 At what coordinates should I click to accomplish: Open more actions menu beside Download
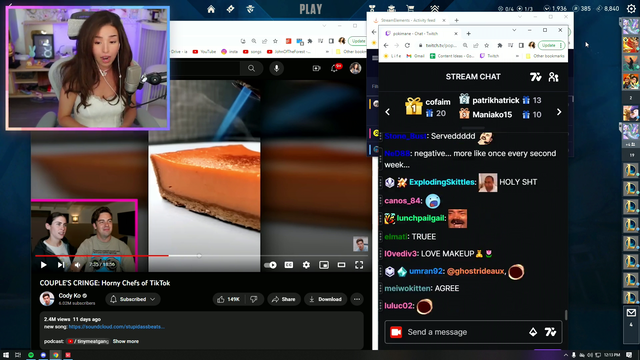[x=357, y=299]
